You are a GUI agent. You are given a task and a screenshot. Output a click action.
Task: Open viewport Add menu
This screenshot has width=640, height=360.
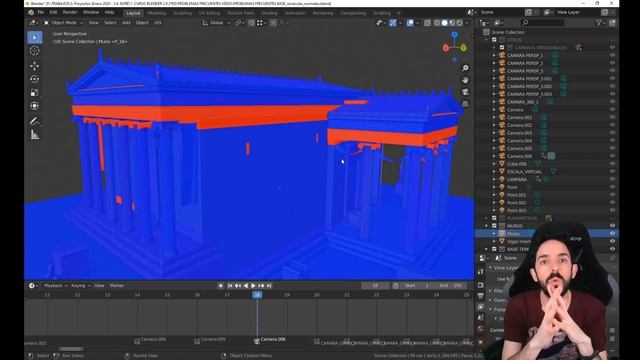coord(126,23)
